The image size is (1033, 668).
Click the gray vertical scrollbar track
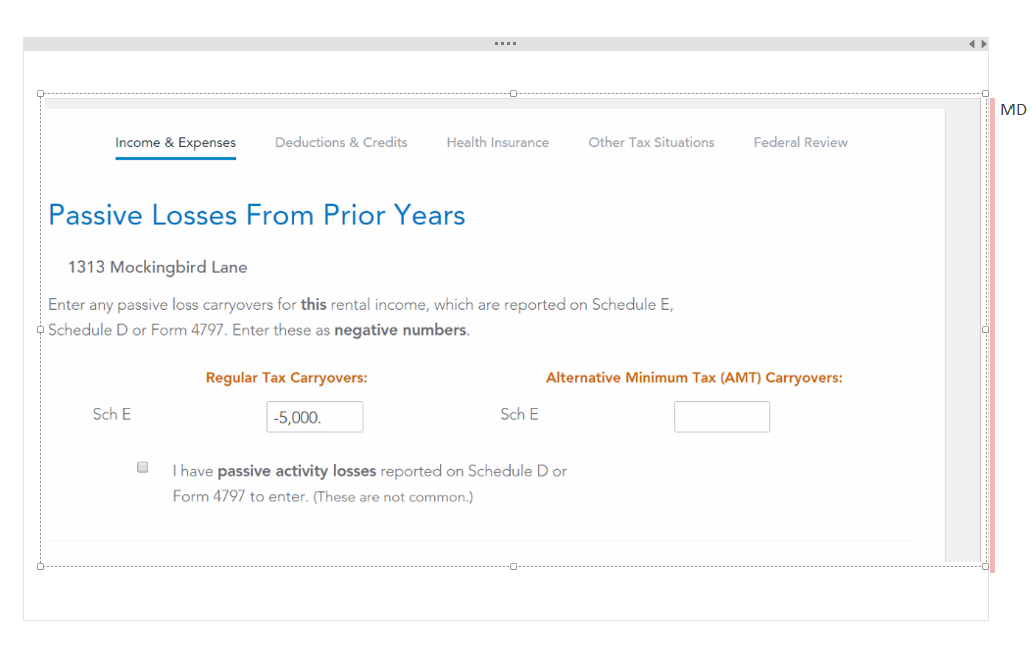click(963, 335)
